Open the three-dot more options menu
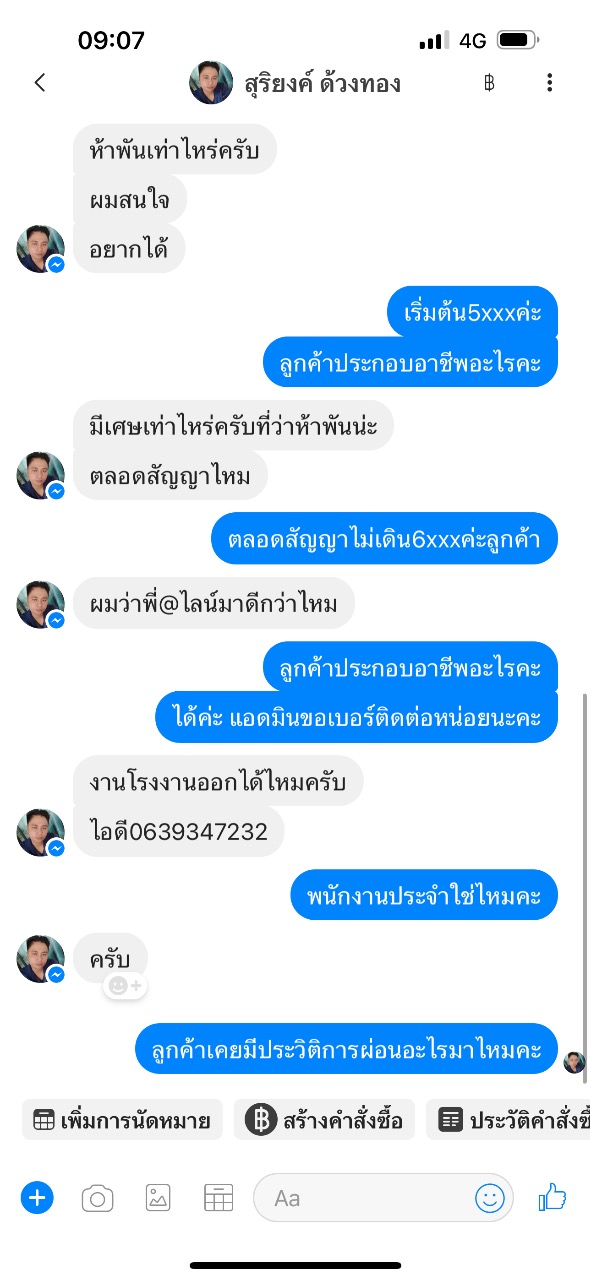590x1280 pixels. pos(549,83)
